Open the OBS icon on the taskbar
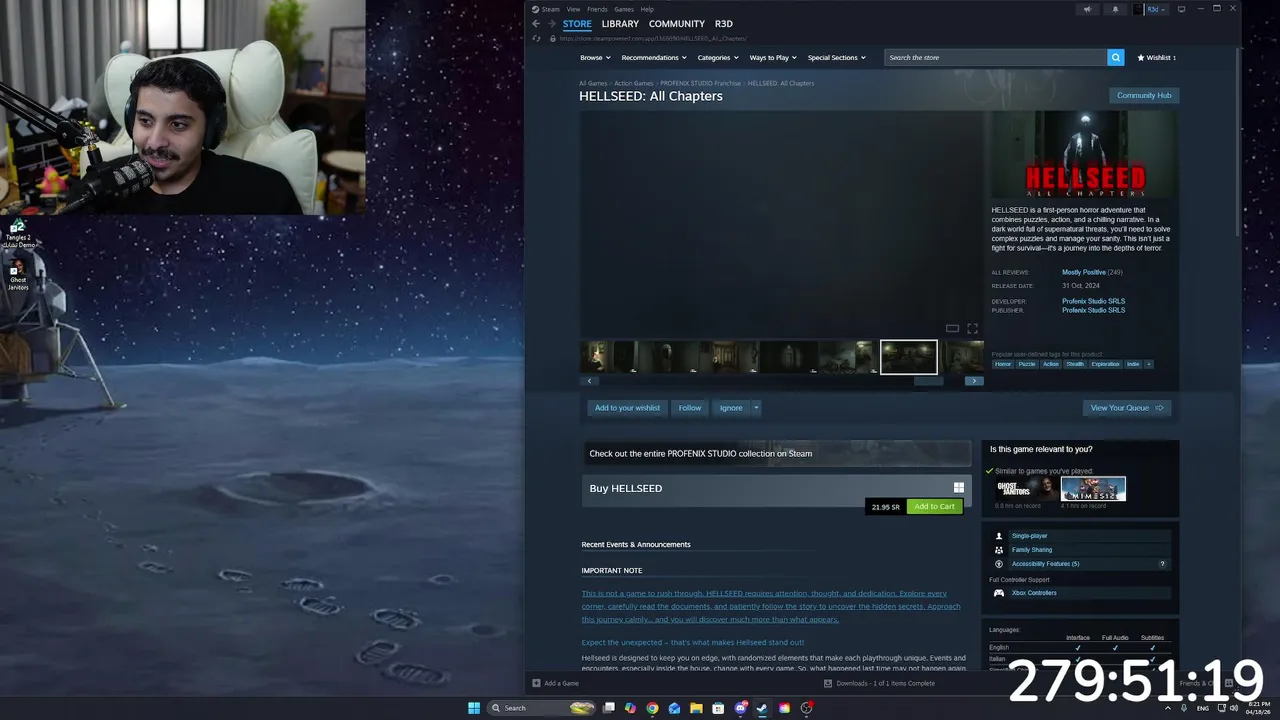Image resolution: width=1280 pixels, height=720 pixels. coord(806,708)
